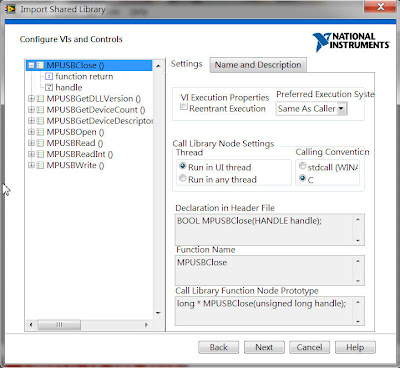
Task: Switch to the Settings tab
Action: tap(187, 64)
